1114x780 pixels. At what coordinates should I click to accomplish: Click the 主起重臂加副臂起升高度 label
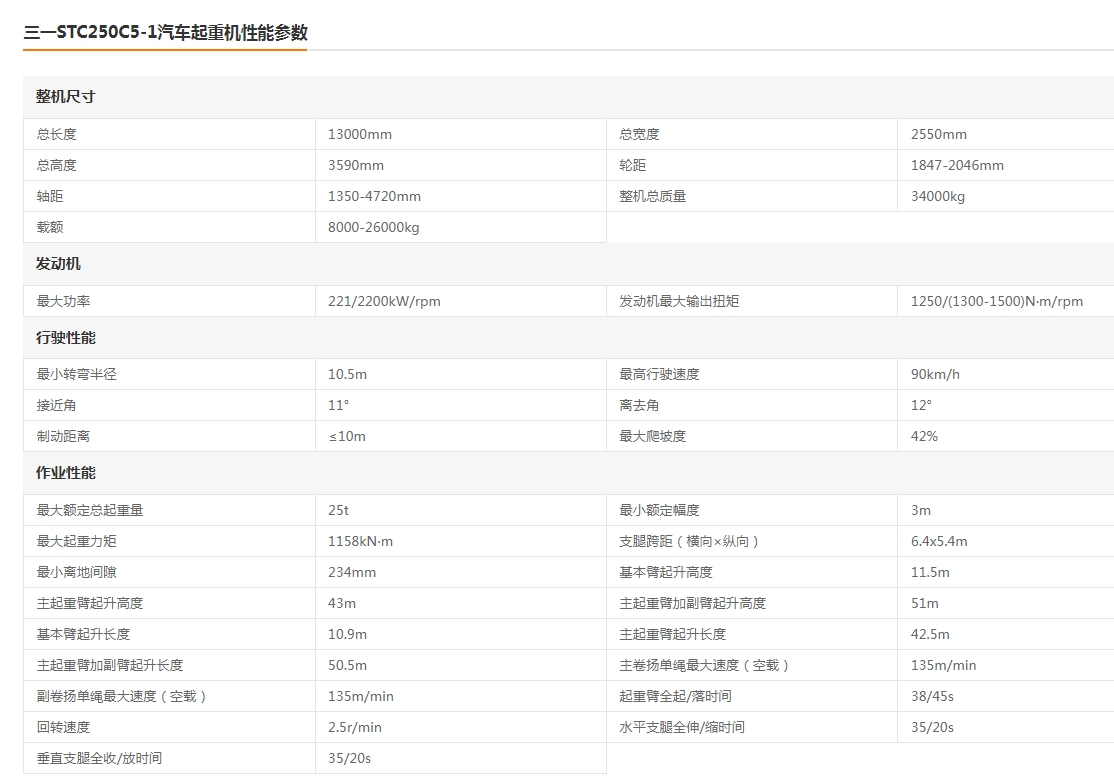click(x=693, y=603)
